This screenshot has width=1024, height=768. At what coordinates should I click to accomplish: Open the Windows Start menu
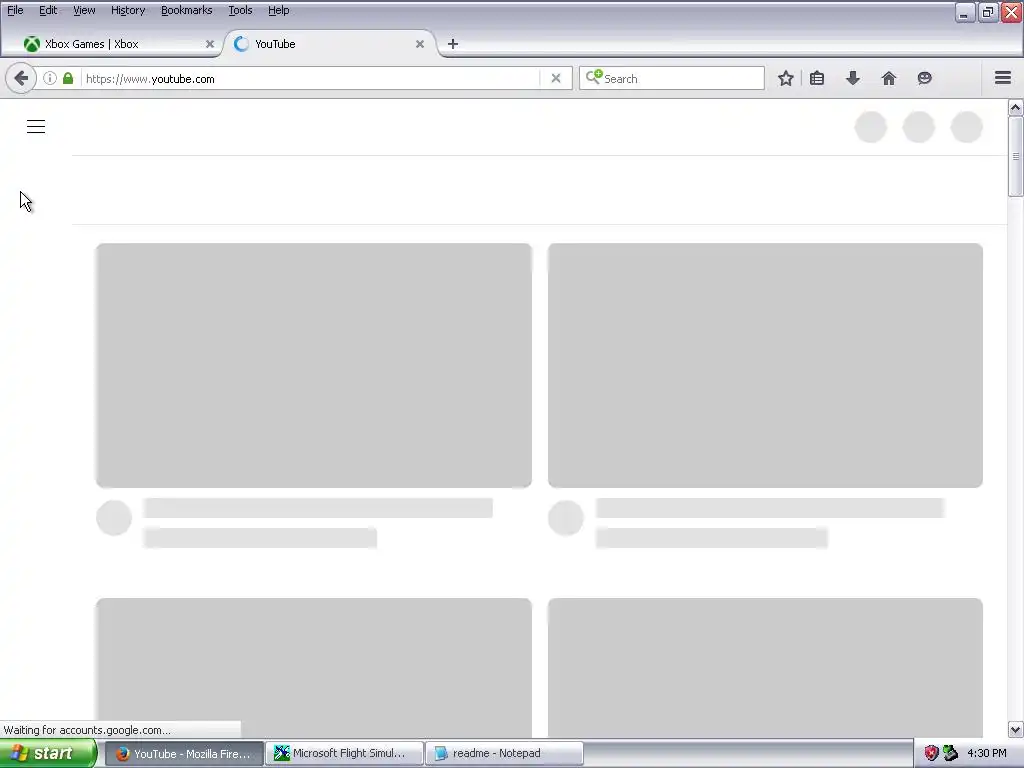click(48, 754)
